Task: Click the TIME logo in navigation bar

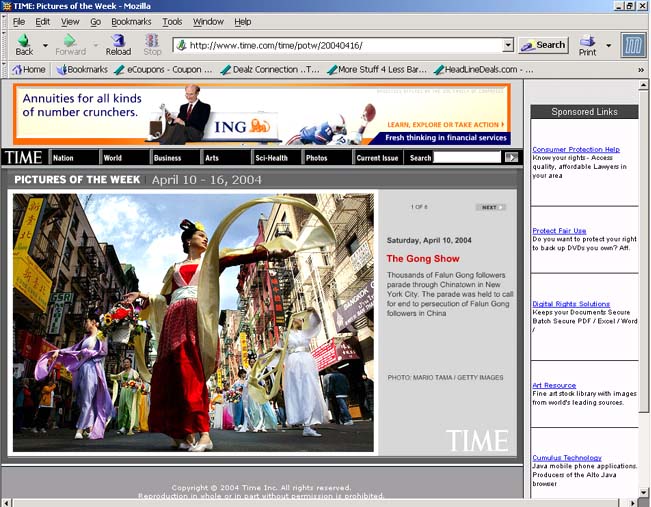Action: [23, 157]
